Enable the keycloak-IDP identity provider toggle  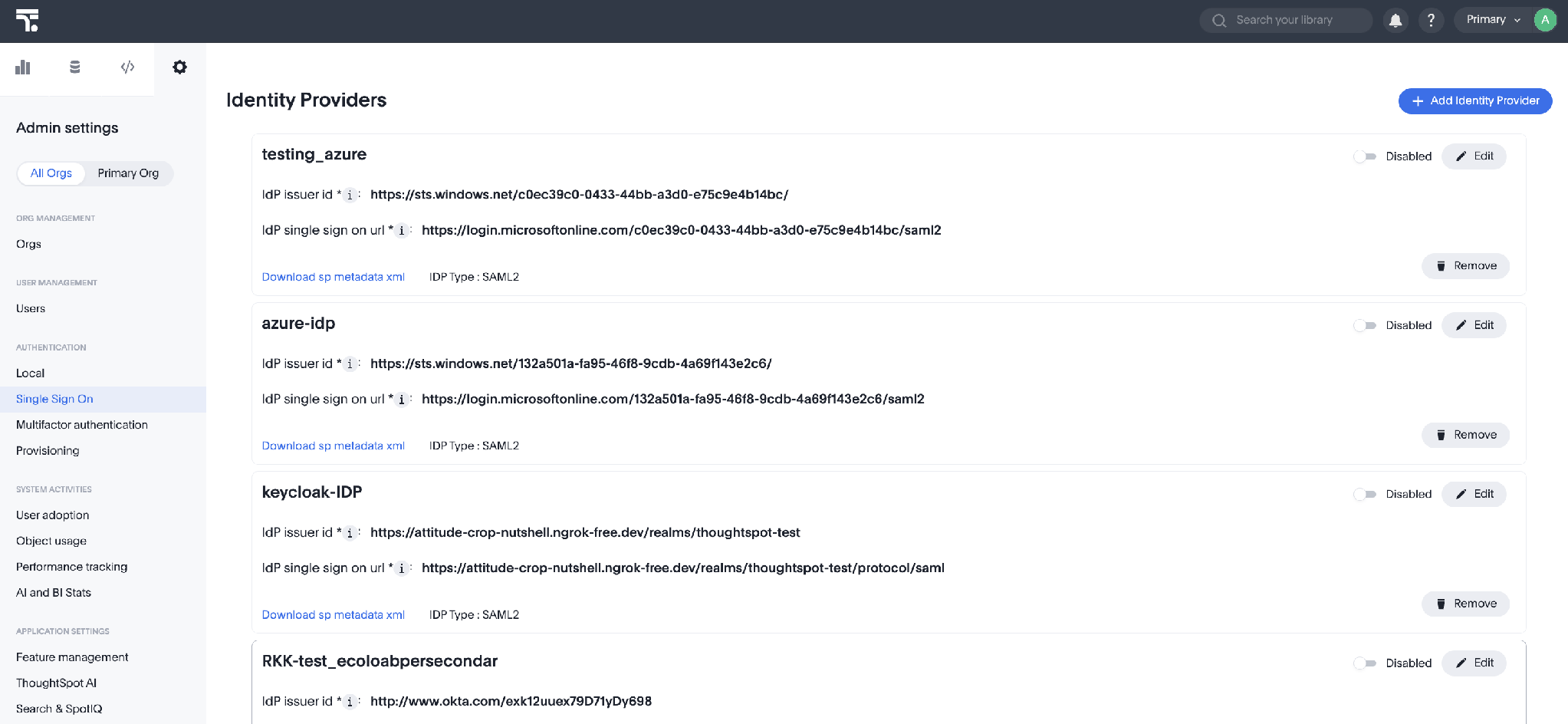[x=1365, y=494]
